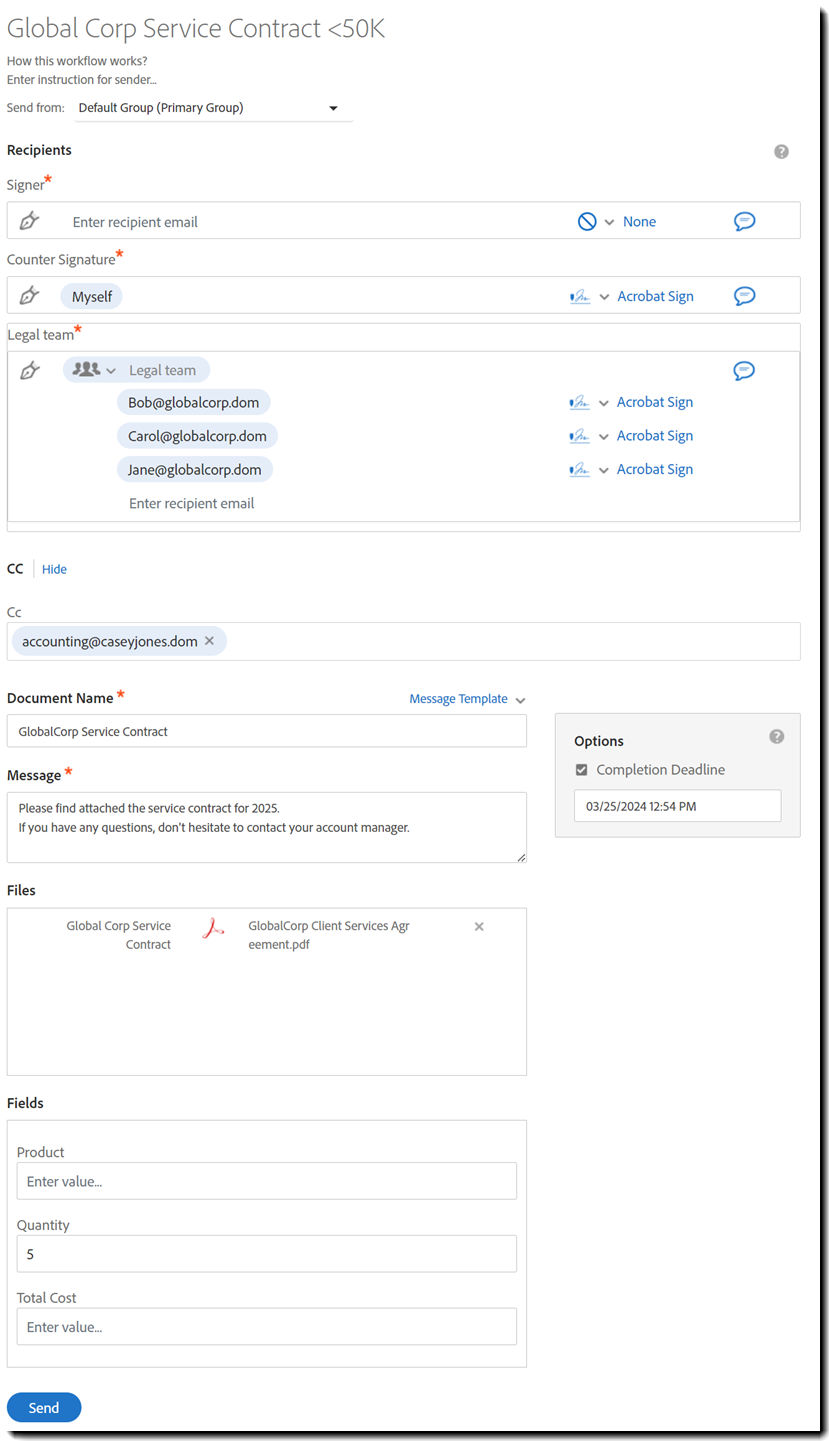This screenshot has height=1441, width=829.
Task: Click the edit pen icon on Counter Signature row
Action: tap(29, 295)
